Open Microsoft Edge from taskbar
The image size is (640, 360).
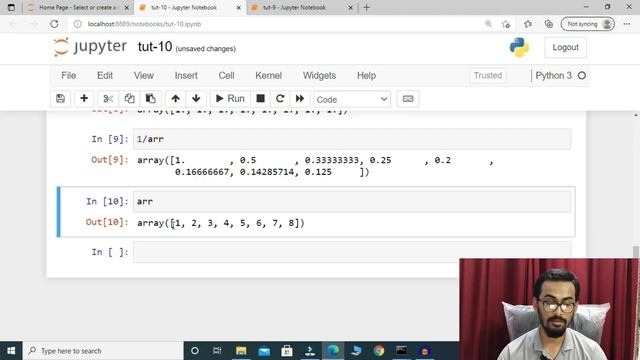[333, 351]
